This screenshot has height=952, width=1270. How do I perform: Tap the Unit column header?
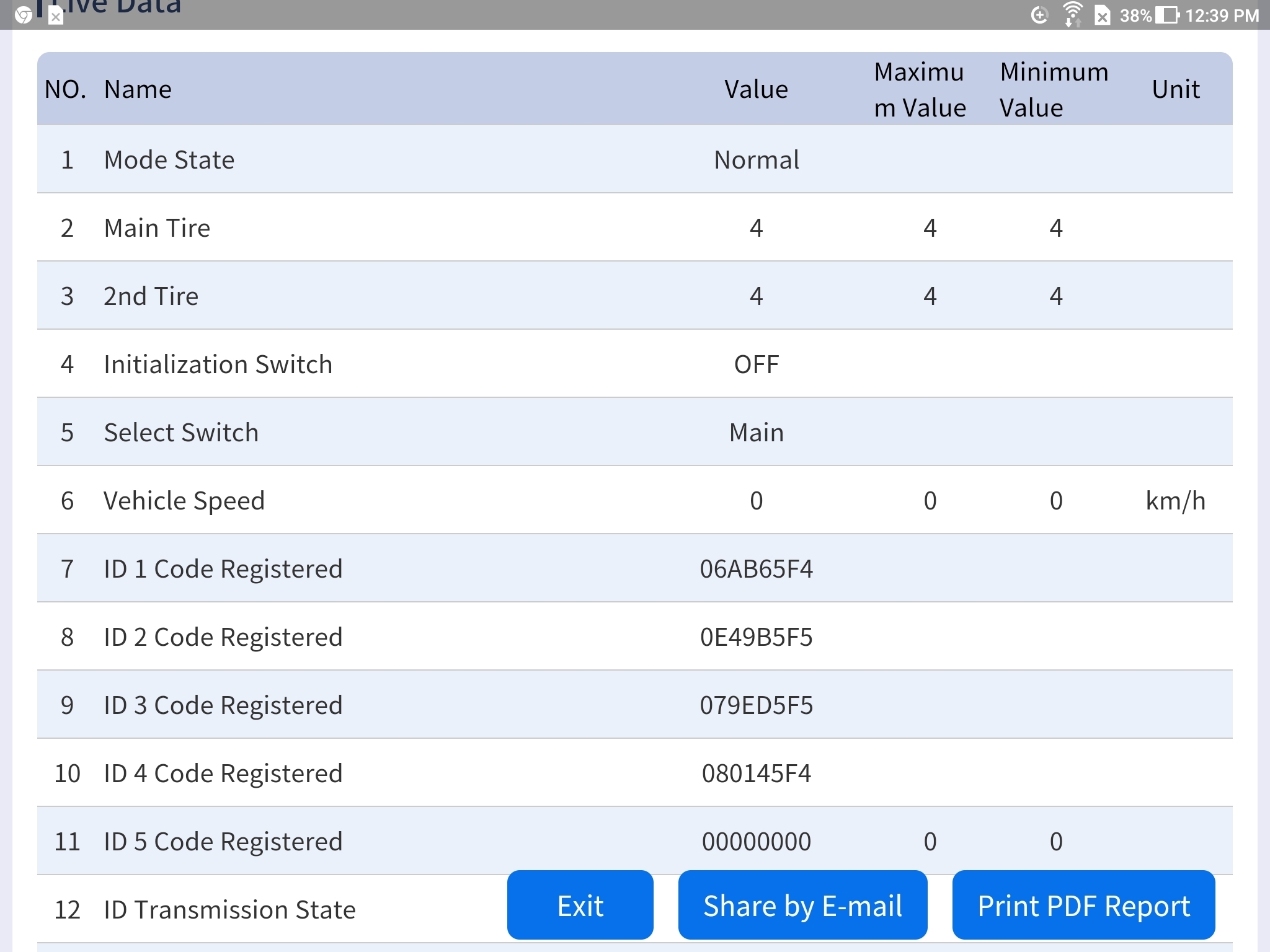point(1175,90)
